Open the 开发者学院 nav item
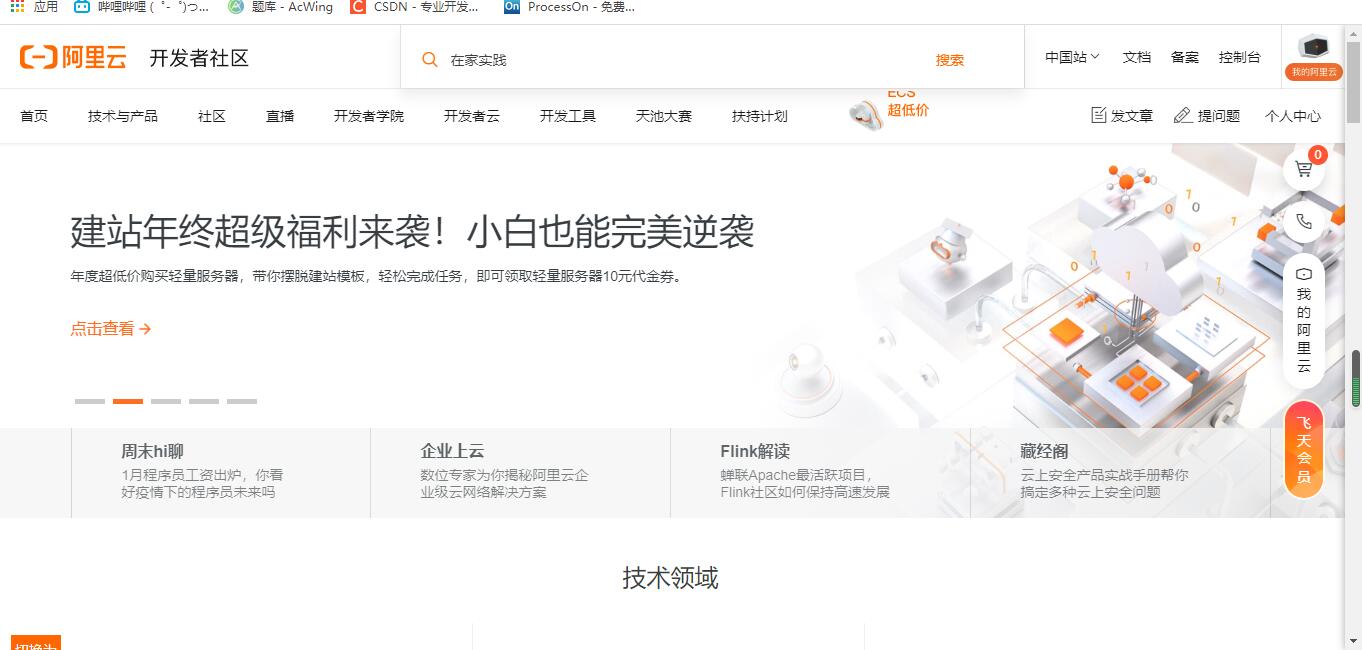 point(369,116)
